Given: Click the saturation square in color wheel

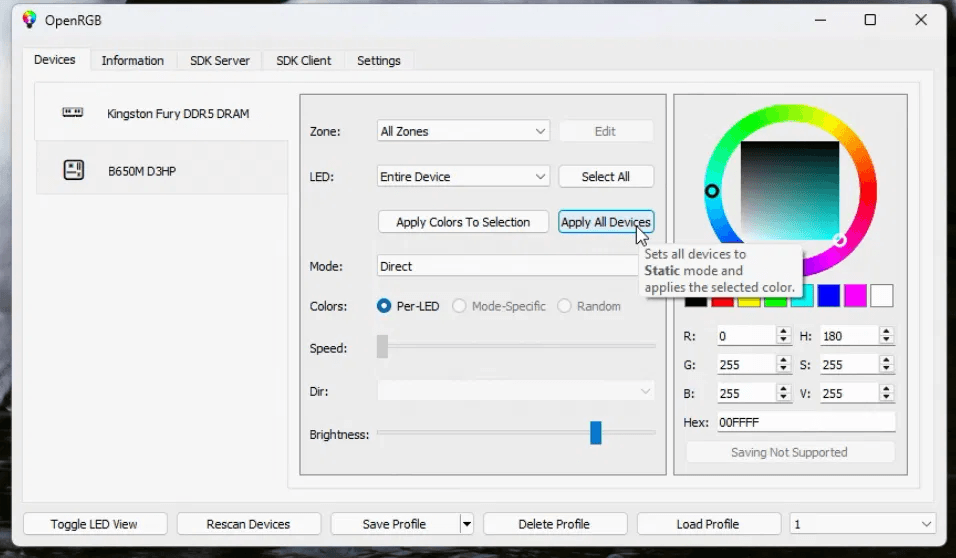Looking at the screenshot, I should (x=790, y=191).
